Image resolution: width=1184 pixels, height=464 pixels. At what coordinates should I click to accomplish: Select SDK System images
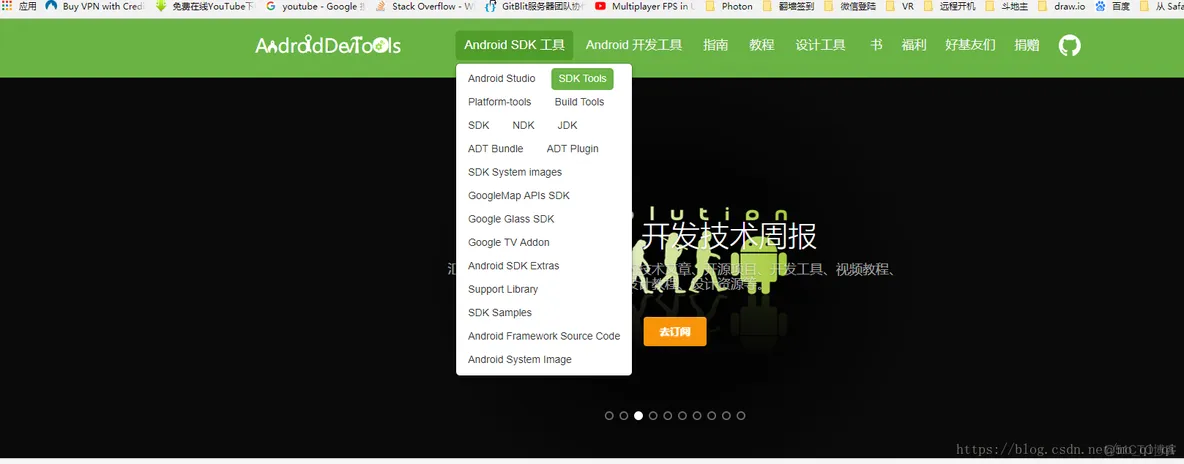pos(515,172)
